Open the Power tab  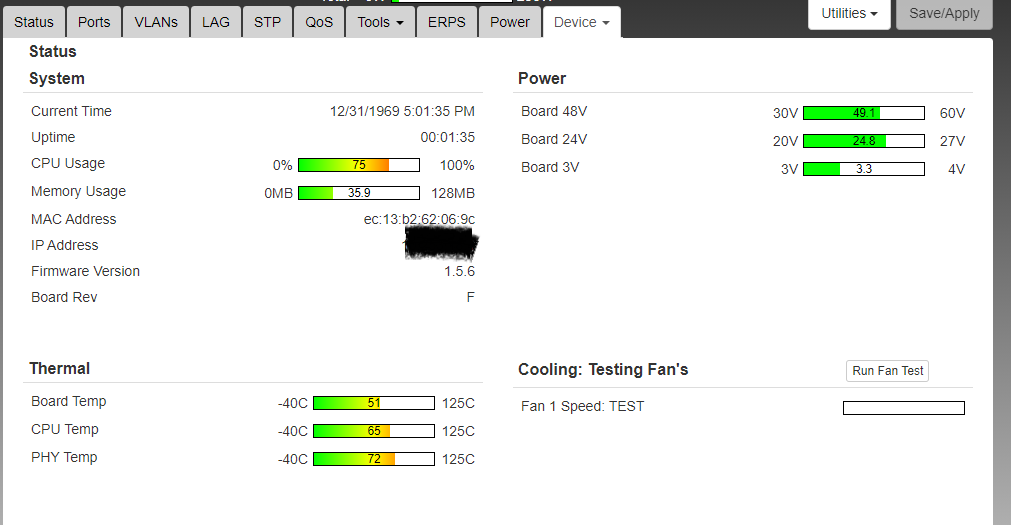tap(509, 22)
